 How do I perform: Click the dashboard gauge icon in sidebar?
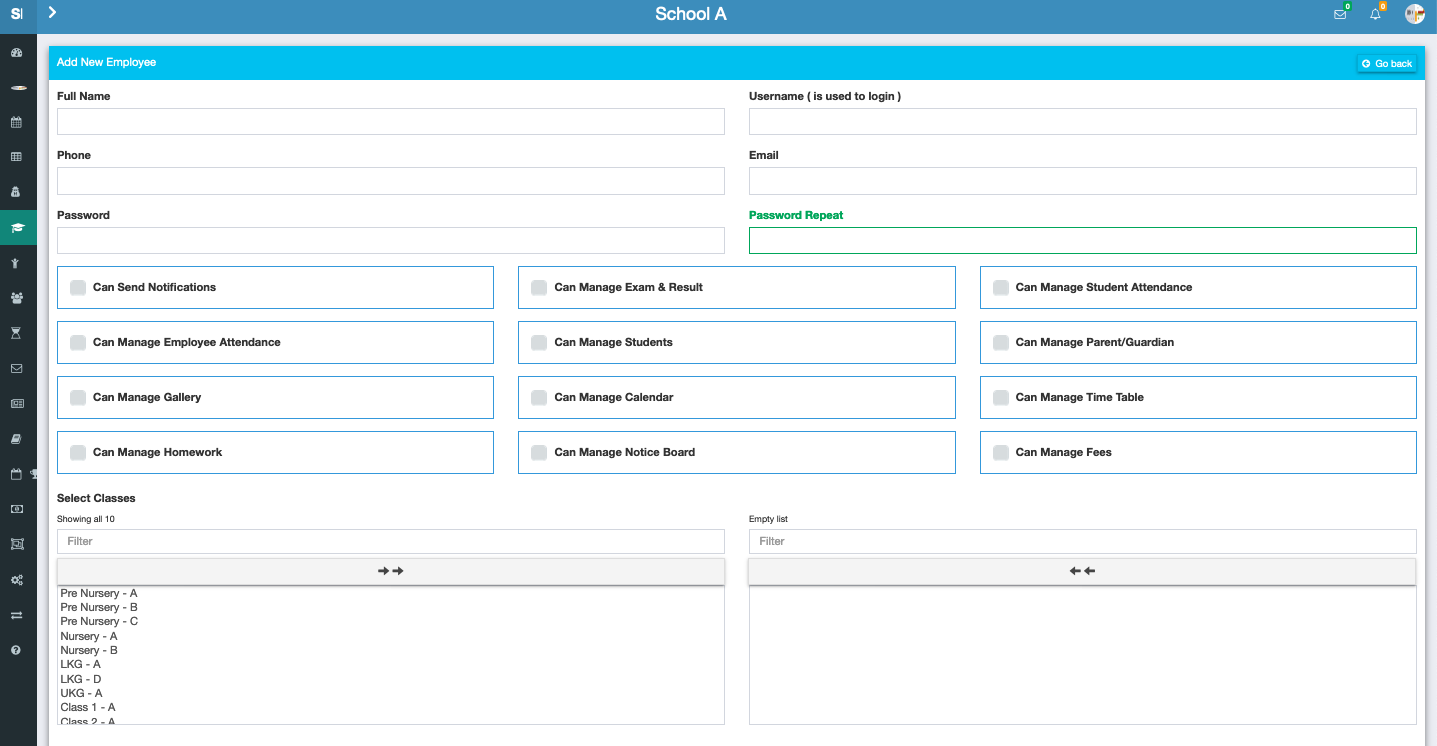[x=17, y=52]
